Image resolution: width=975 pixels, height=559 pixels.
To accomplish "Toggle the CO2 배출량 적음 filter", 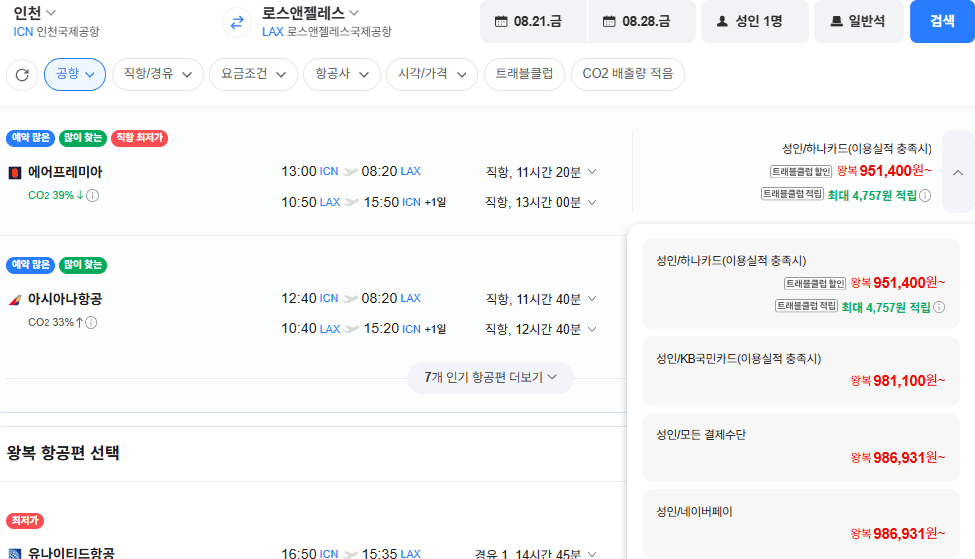I will click(x=627, y=75).
